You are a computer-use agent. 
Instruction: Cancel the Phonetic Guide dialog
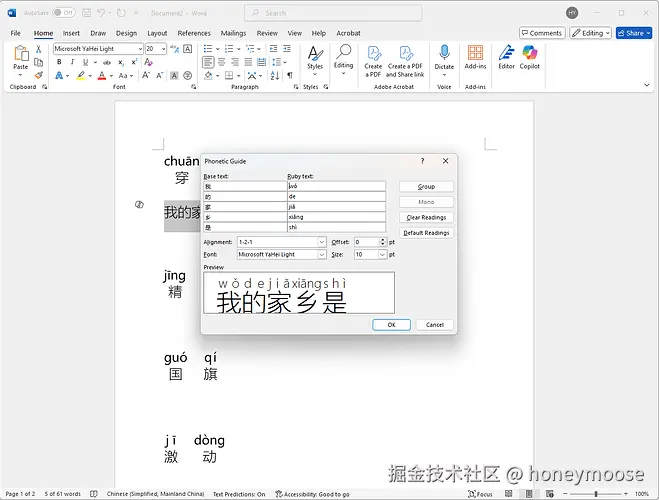435,325
